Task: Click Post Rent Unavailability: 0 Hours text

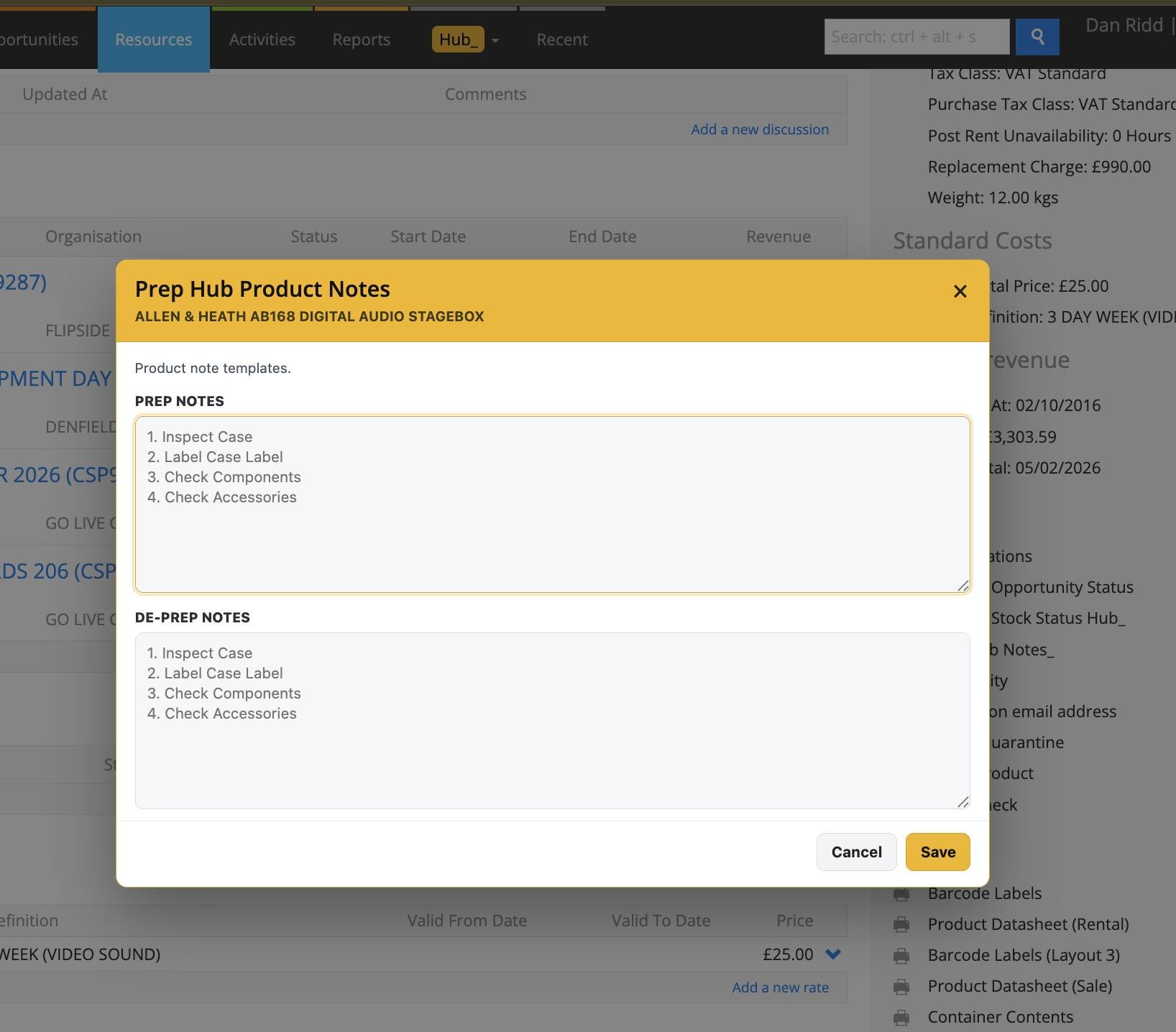Action: (x=1049, y=136)
